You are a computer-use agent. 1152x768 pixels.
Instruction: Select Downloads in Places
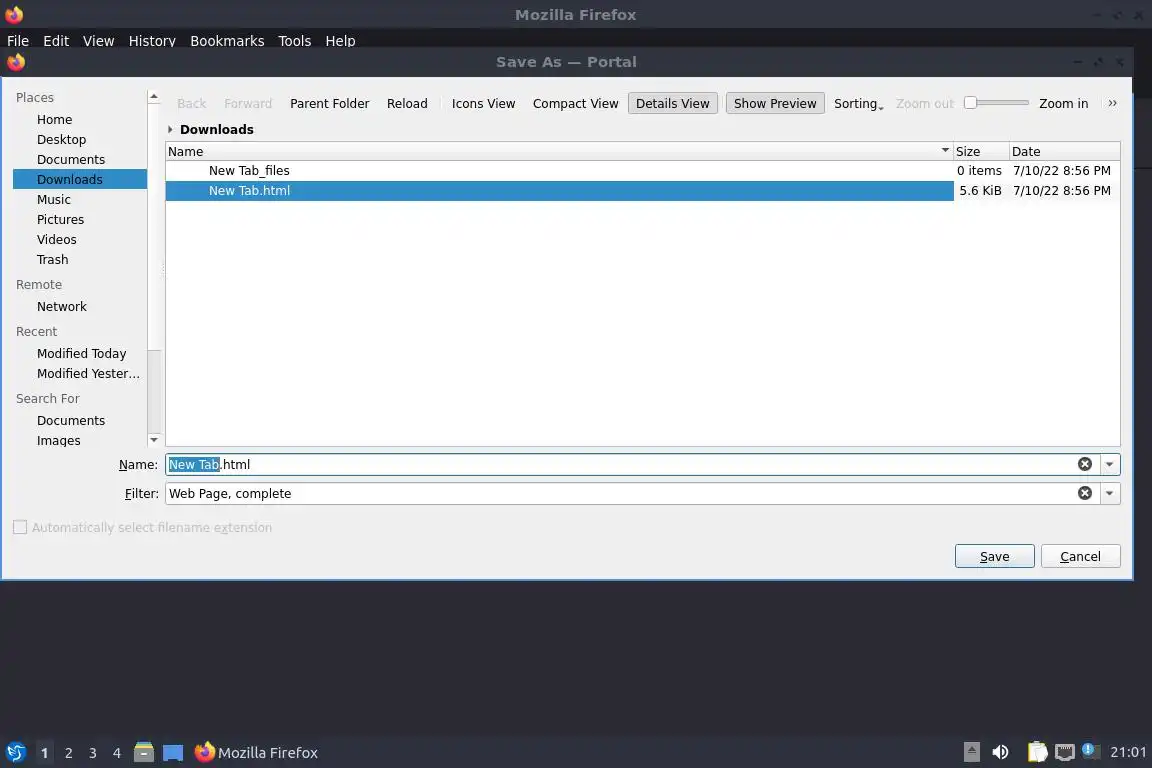pos(79,179)
